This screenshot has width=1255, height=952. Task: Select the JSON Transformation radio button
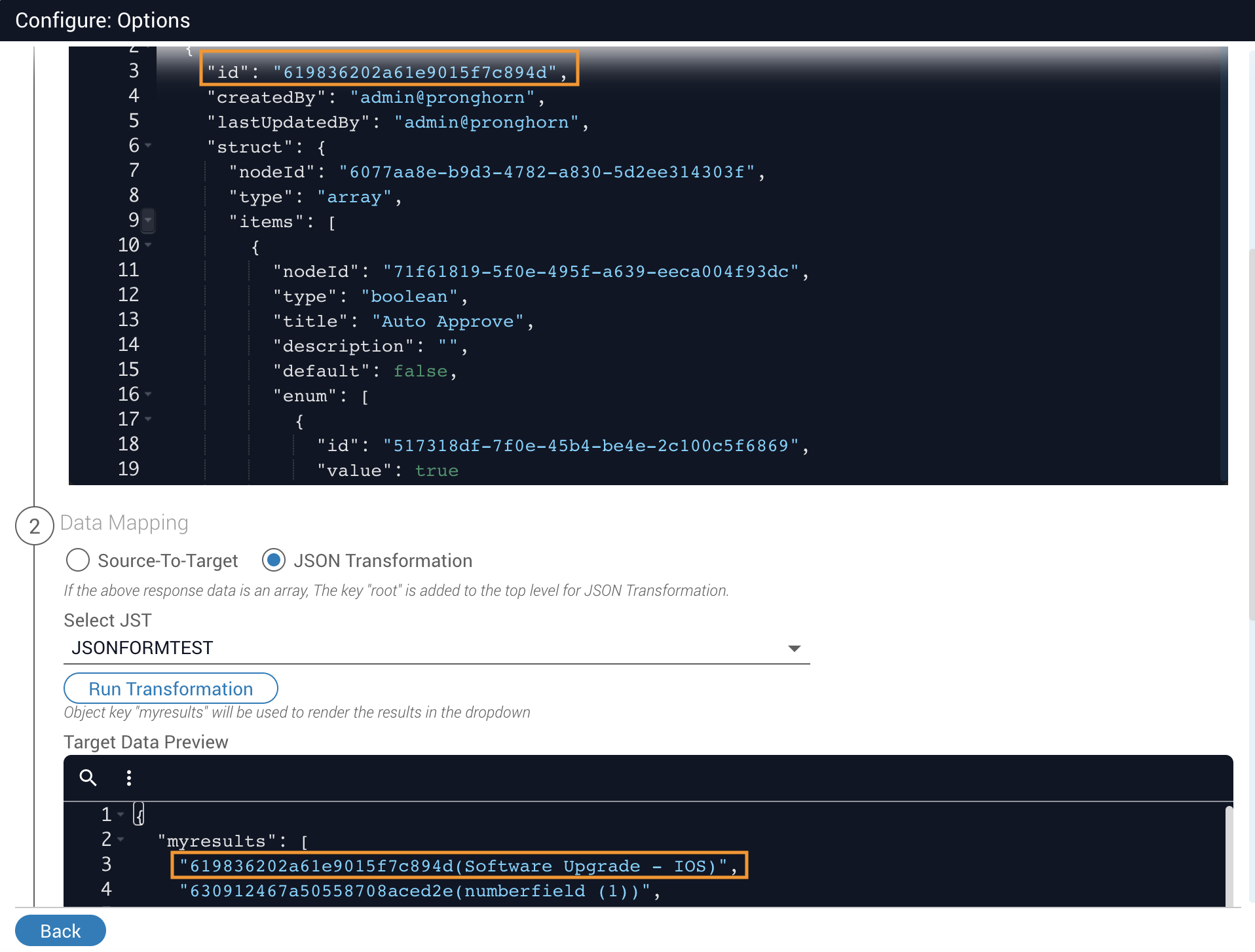(274, 560)
